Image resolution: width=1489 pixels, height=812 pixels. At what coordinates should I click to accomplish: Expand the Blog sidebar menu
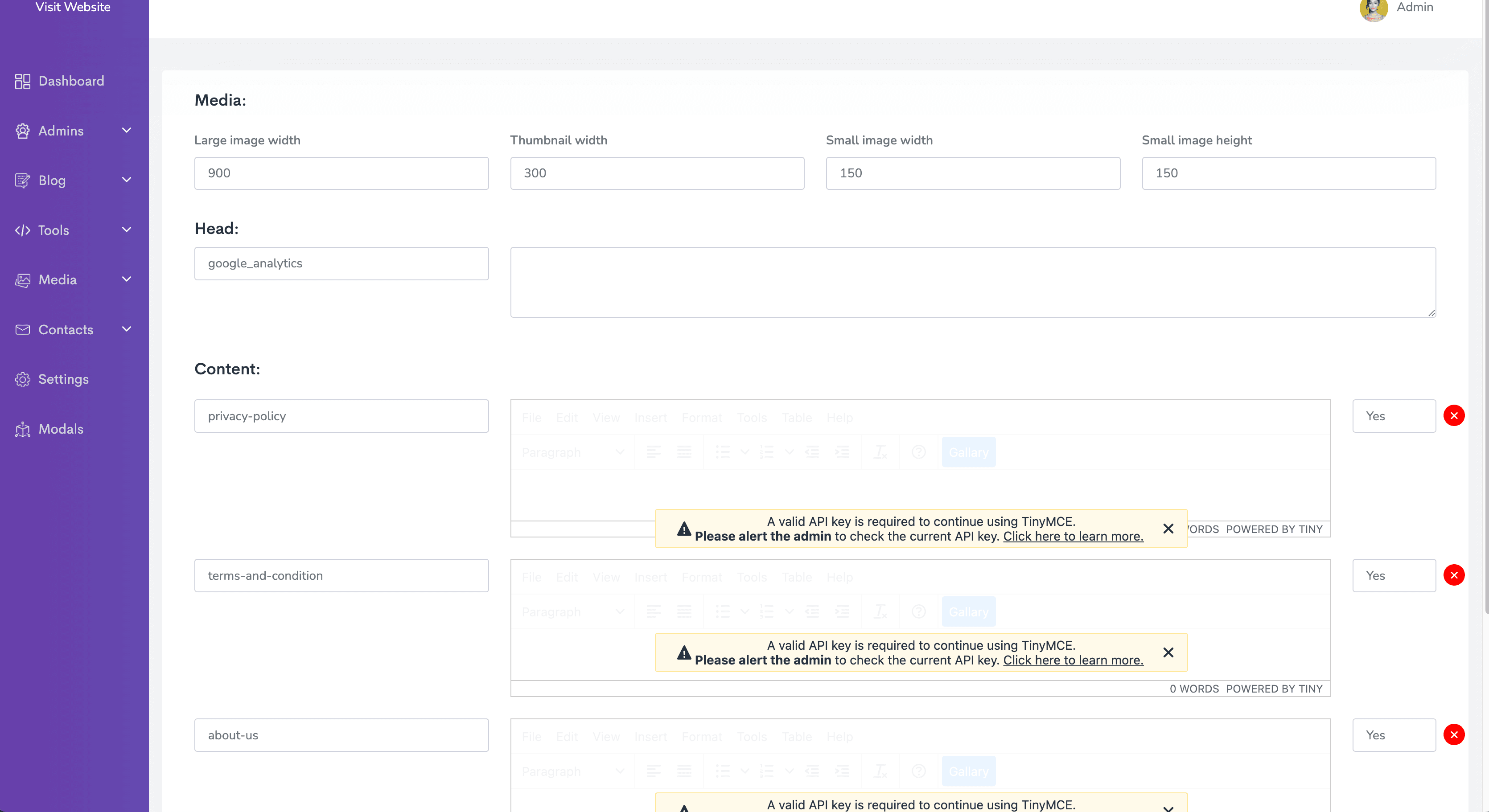[74, 180]
